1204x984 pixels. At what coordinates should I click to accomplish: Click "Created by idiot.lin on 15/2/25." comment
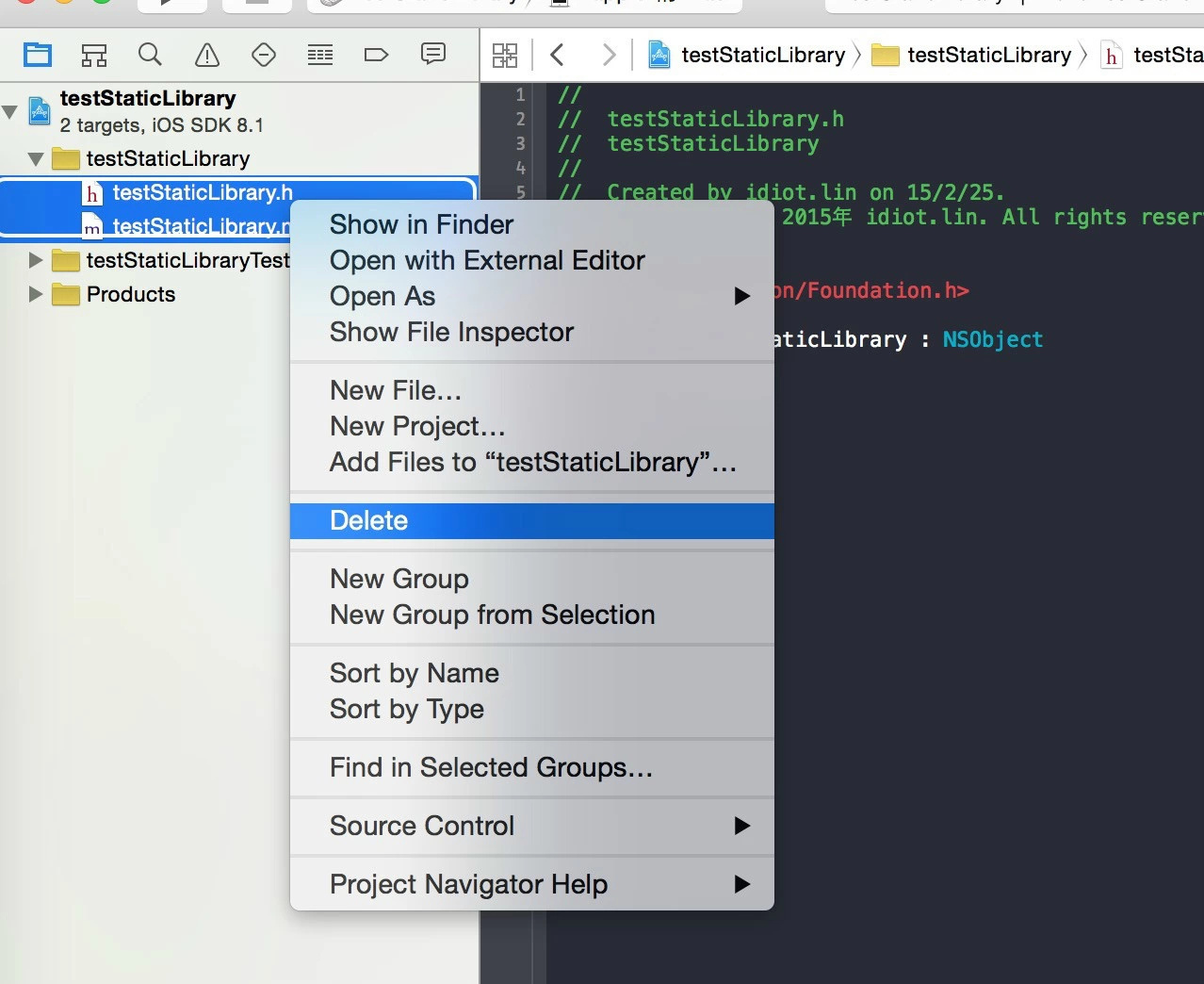point(805,192)
